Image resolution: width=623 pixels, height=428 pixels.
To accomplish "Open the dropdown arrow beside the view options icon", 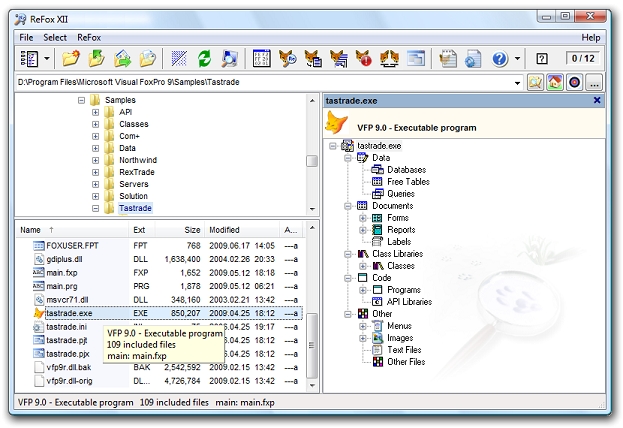I will click(x=47, y=59).
